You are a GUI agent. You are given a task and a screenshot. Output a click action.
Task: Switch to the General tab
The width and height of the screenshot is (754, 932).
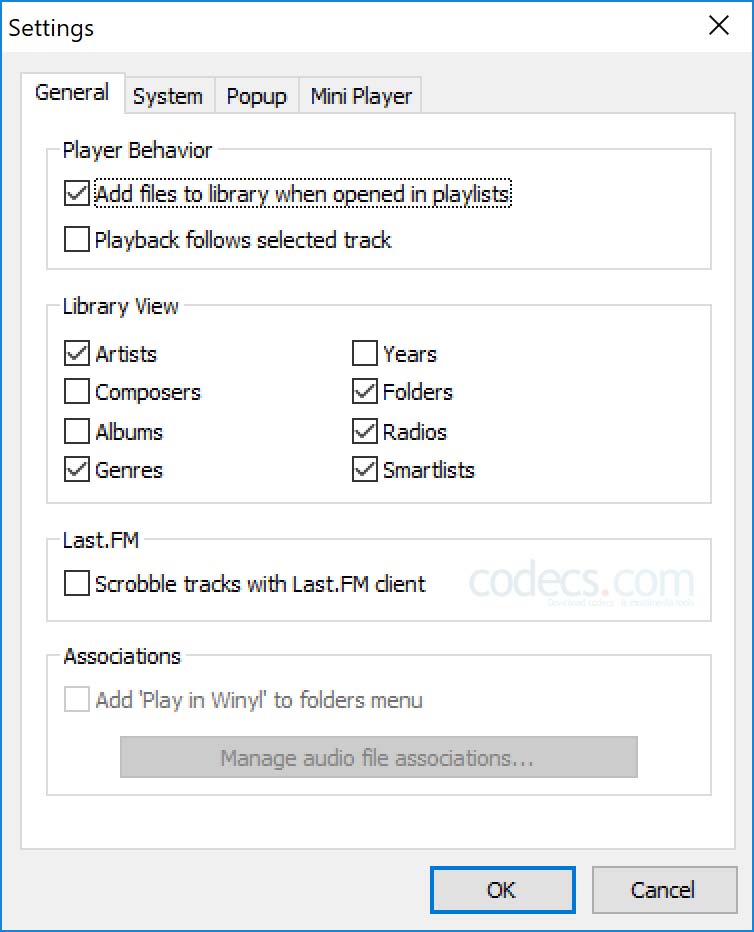[x=72, y=94]
